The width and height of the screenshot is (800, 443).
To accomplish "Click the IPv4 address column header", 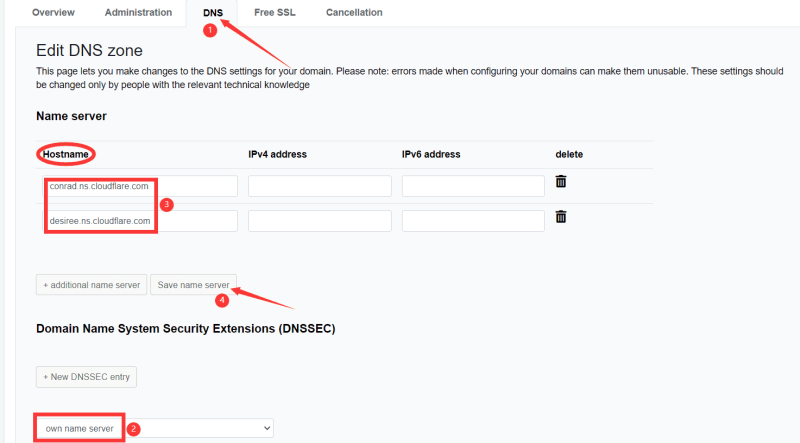I will click(x=277, y=154).
